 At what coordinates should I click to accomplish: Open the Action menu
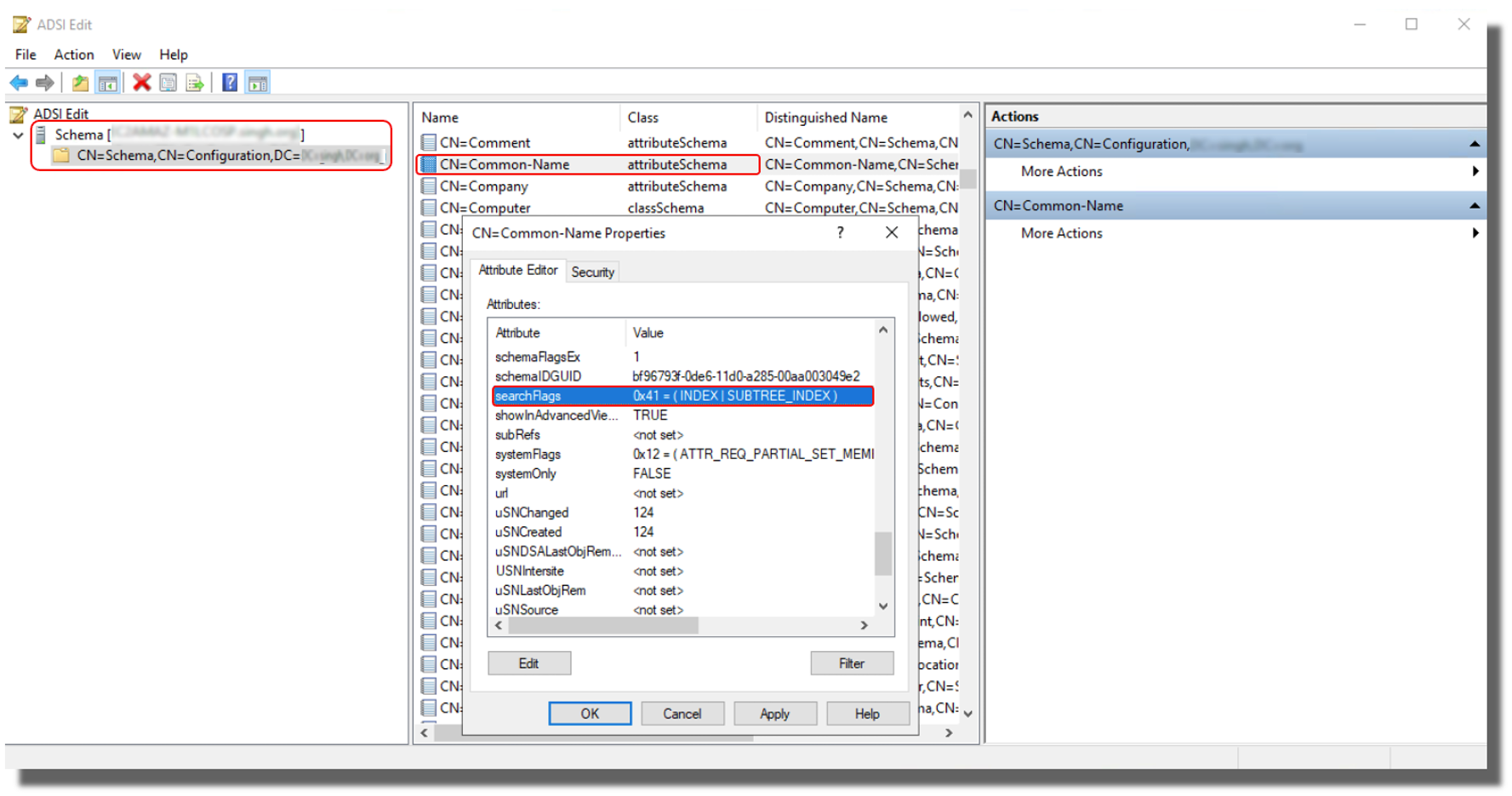tap(72, 54)
